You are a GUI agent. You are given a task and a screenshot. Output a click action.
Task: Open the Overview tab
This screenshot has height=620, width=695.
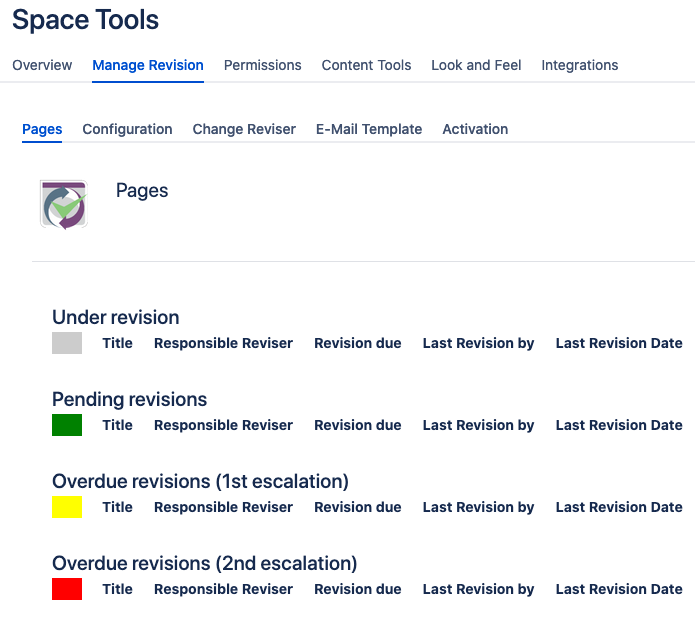[42, 65]
